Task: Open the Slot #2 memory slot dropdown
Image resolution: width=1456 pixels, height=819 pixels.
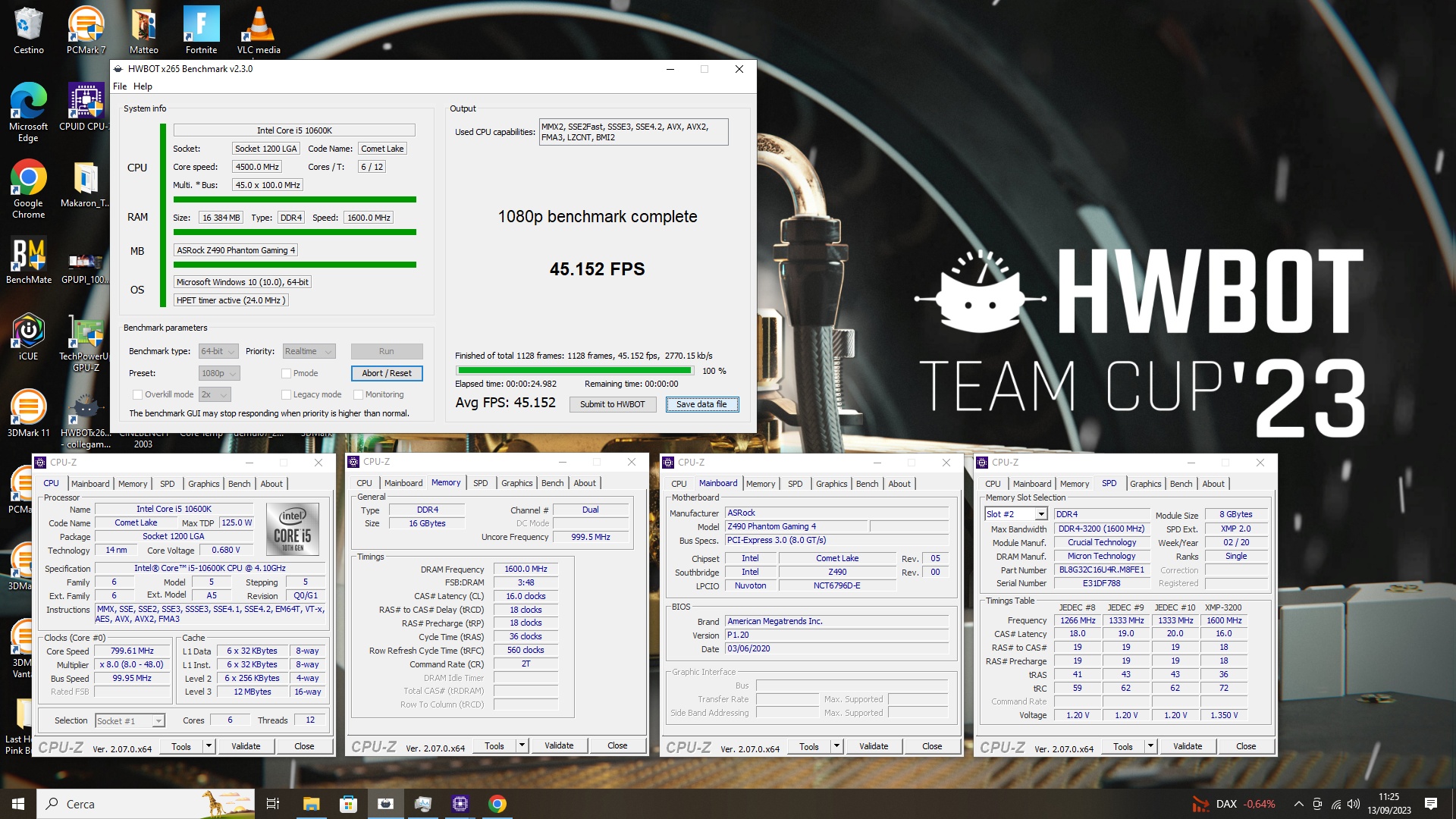Action: coord(1016,514)
